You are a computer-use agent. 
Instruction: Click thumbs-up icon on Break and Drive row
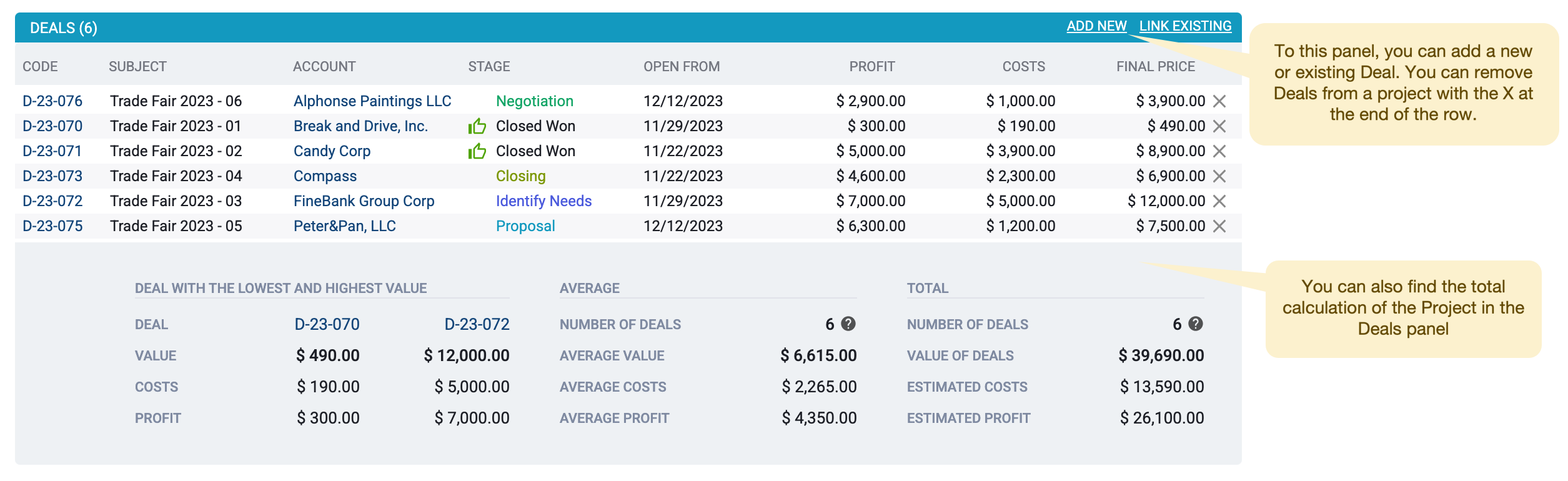point(477,126)
